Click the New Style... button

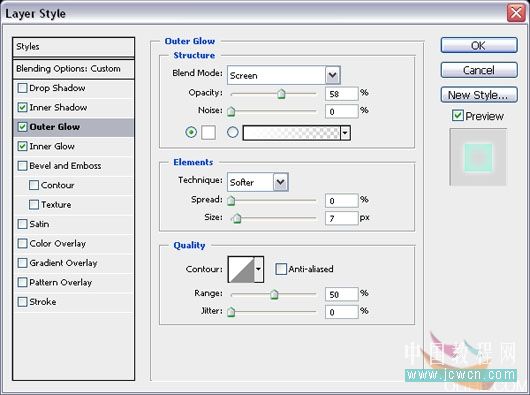coord(479,95)
